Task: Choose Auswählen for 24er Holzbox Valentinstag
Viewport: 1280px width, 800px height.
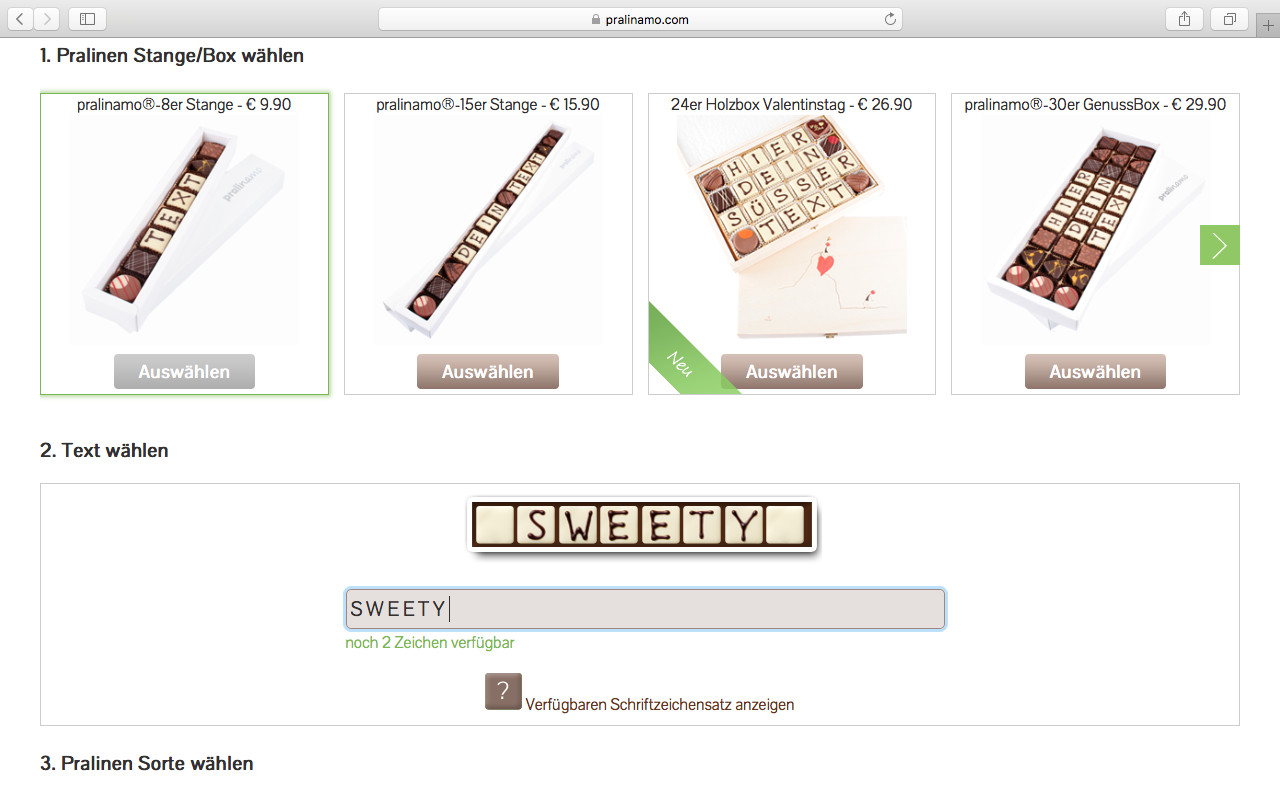Action: click(x=791, y=371)
